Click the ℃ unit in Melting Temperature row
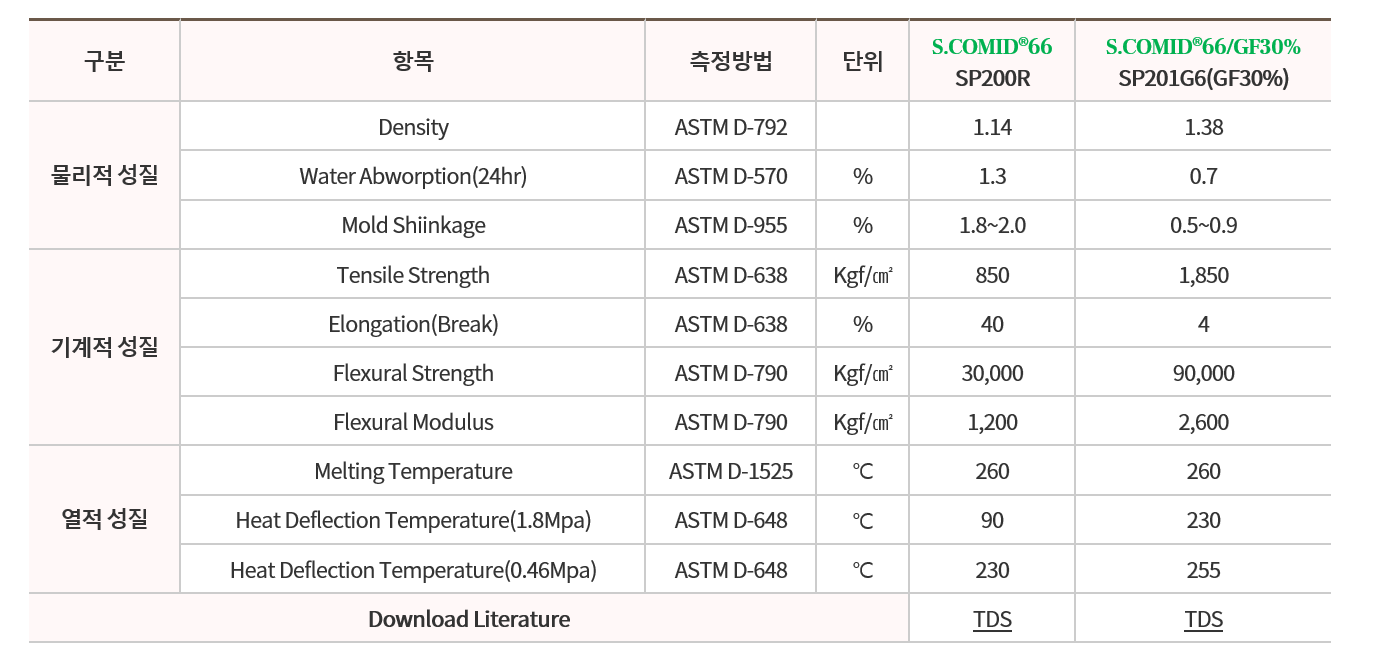1380x671 pixels. 863,471
